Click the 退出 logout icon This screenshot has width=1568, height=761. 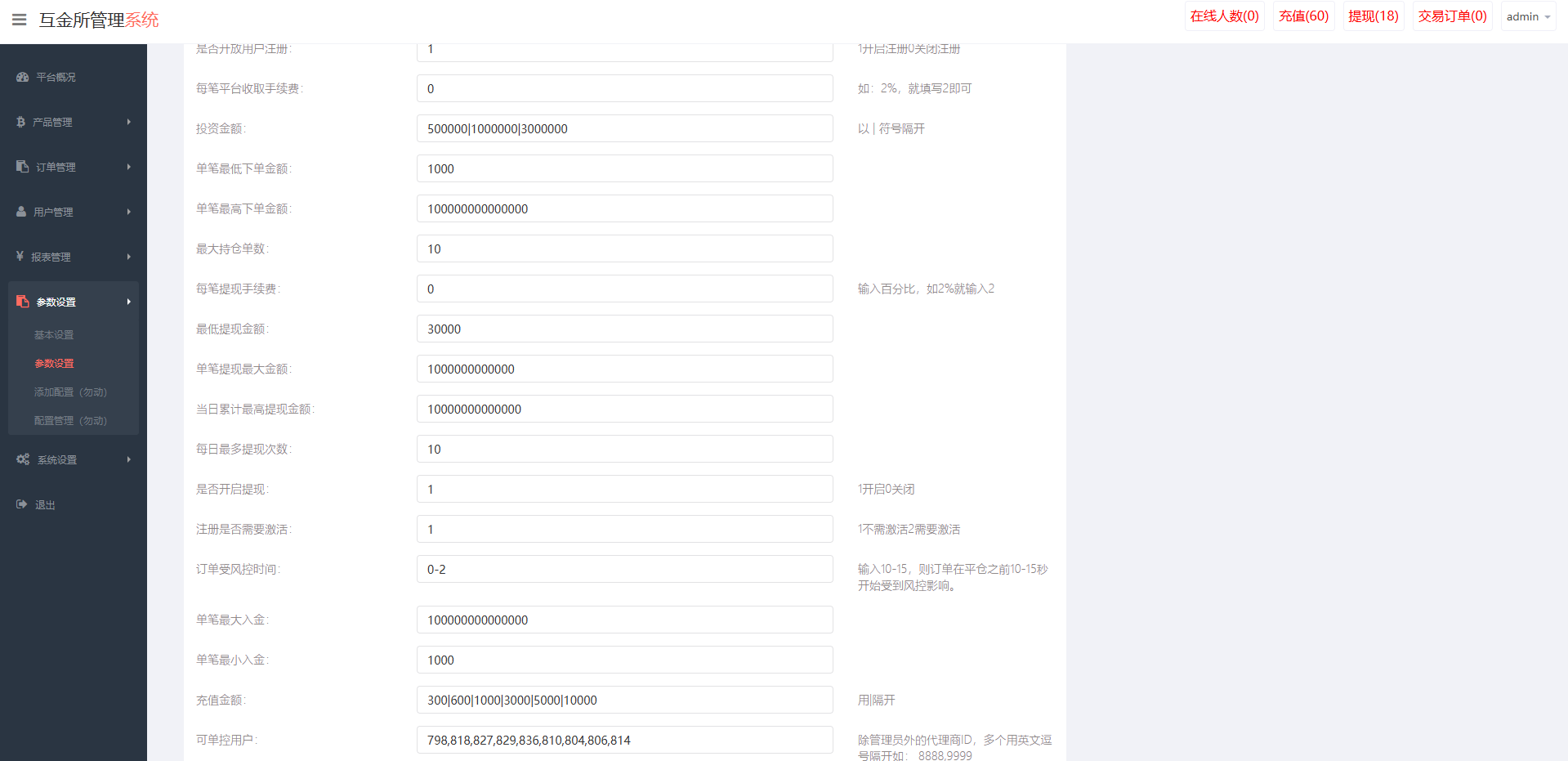[22, 504]
